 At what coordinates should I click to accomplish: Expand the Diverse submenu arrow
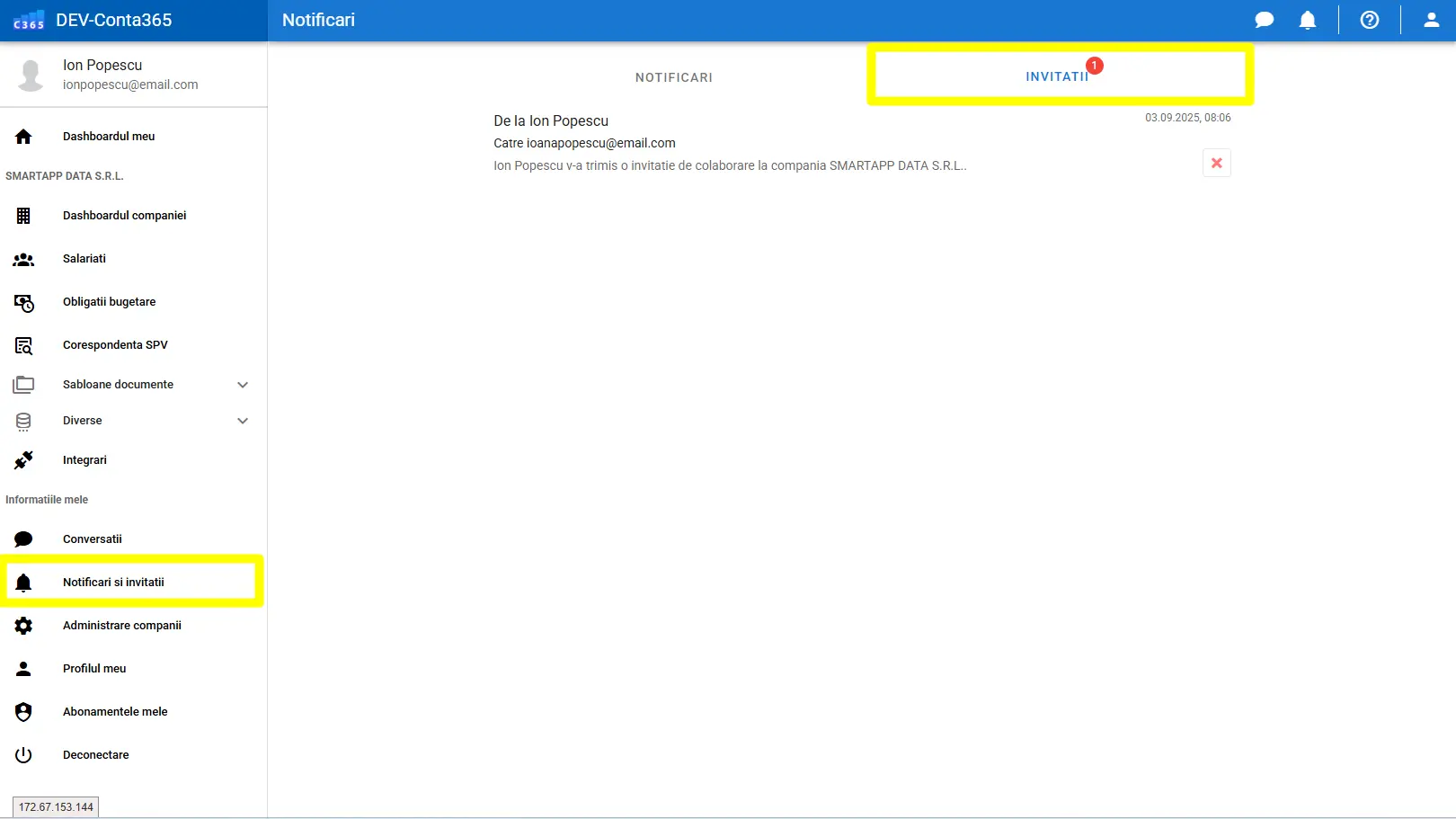(243, 421)
